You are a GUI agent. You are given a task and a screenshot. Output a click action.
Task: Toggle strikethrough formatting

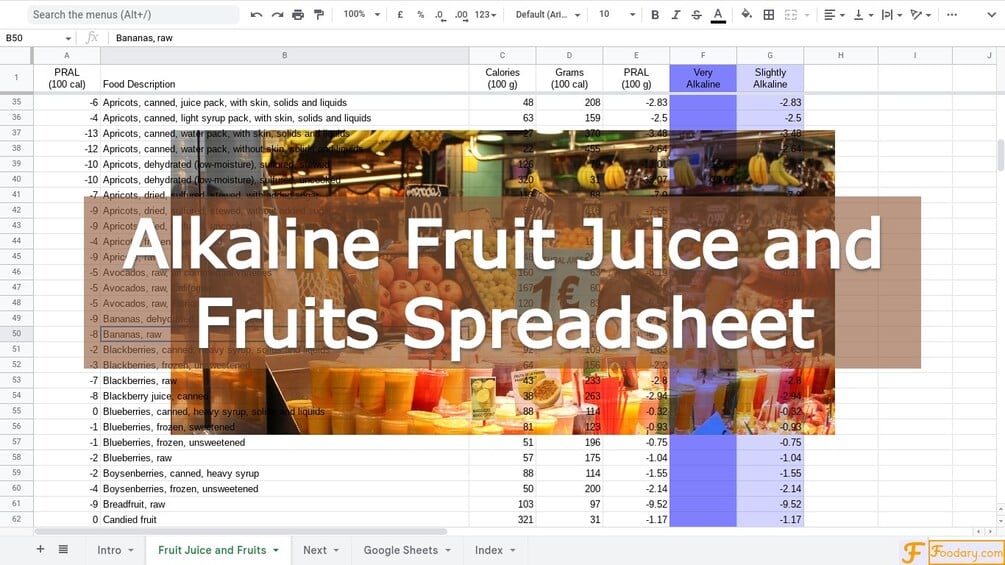697,14
